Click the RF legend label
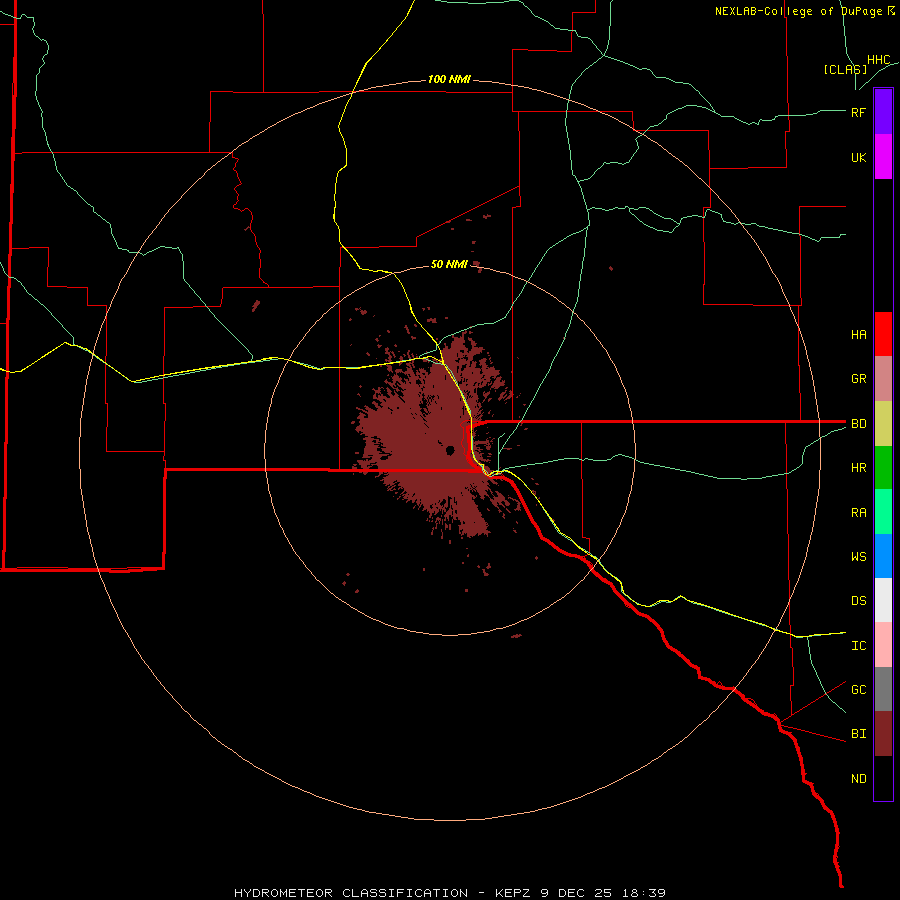The height and width of the screenshot is (900, 900). pos(858,112)
